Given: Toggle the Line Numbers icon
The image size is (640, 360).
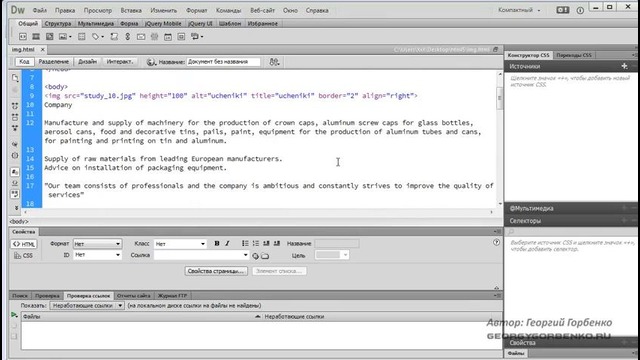Looking at the screenshot, I should 15,172.
